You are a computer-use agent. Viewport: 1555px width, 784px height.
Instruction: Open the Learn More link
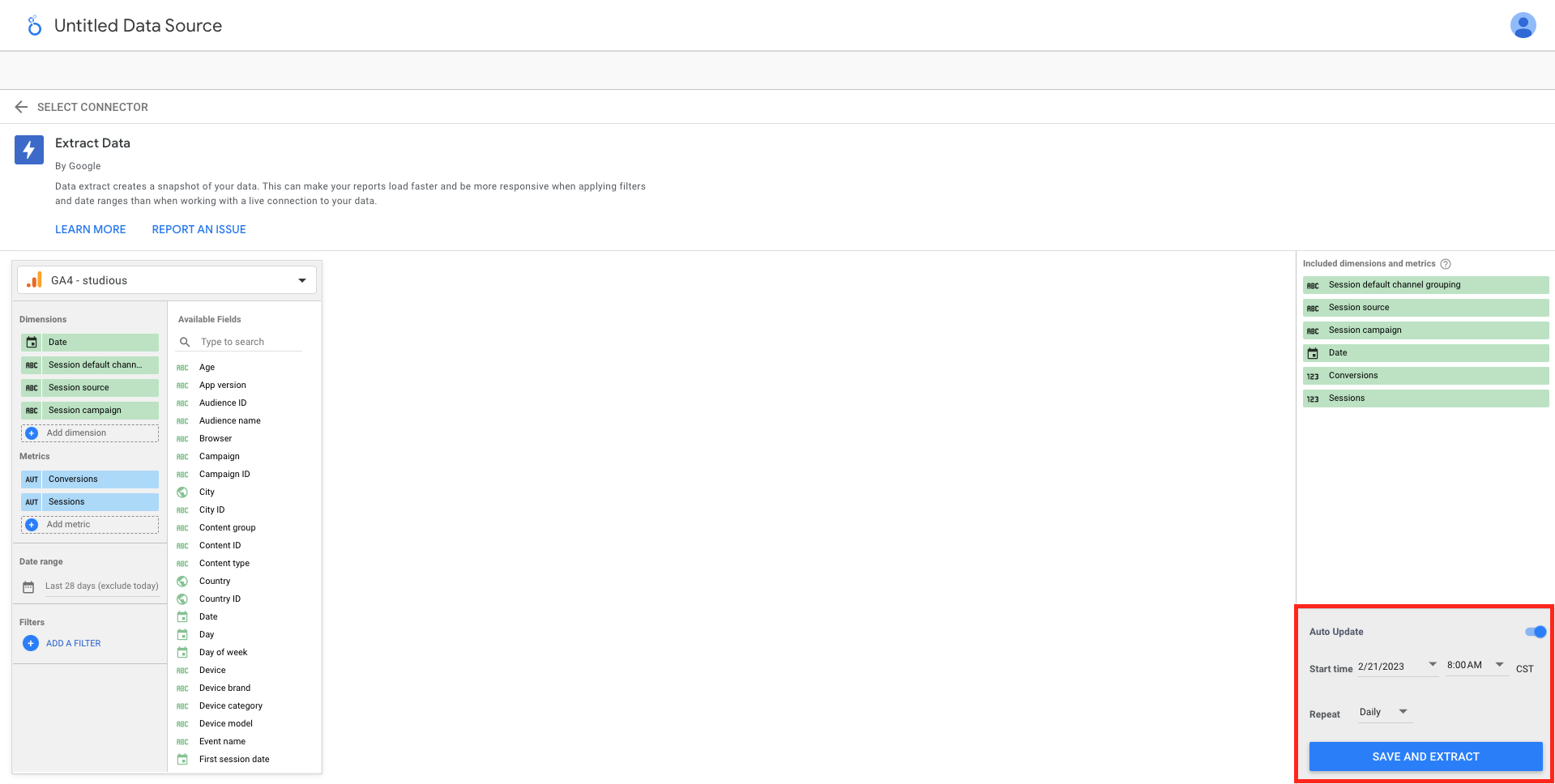(x=90, y=229)
